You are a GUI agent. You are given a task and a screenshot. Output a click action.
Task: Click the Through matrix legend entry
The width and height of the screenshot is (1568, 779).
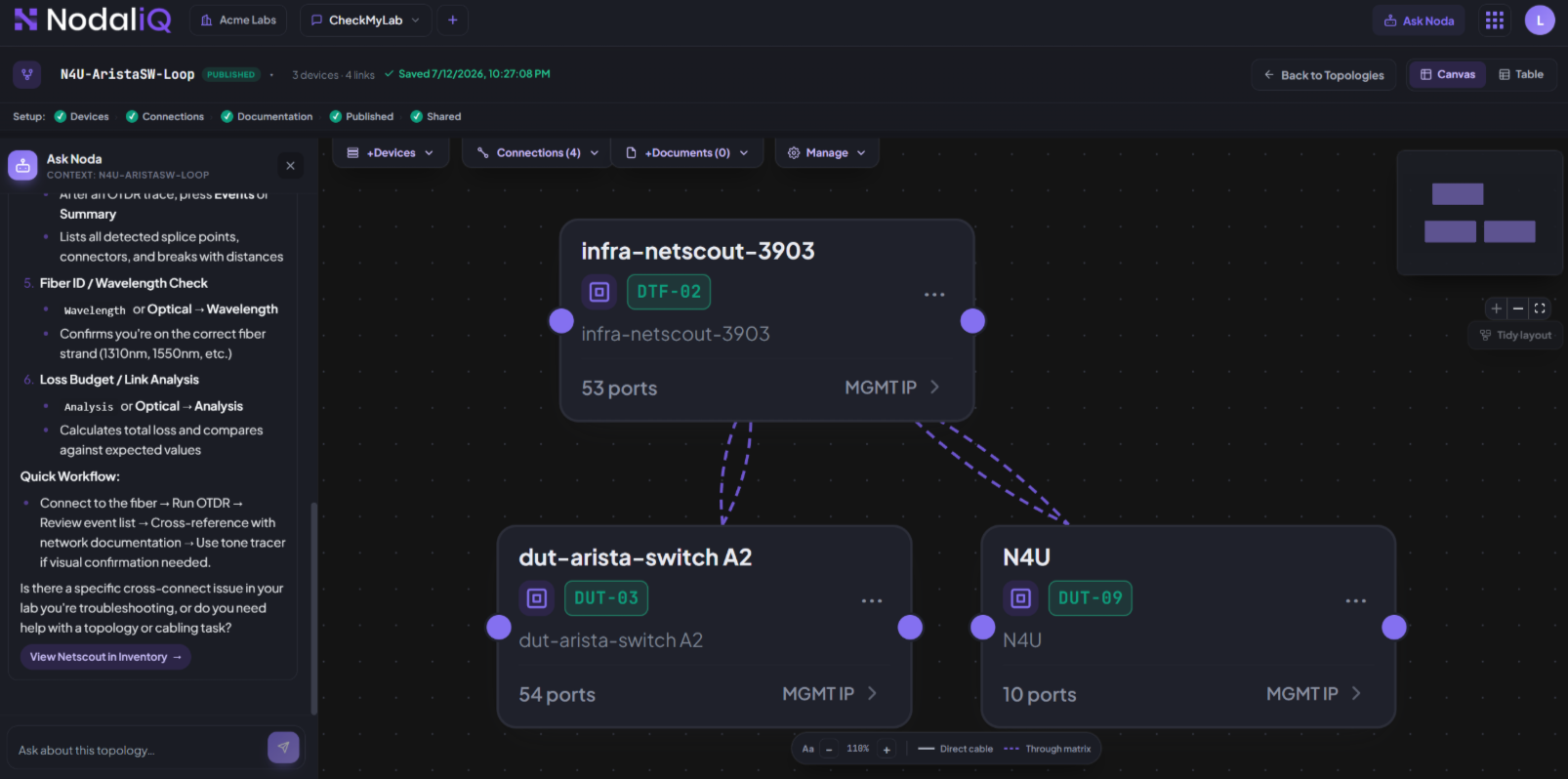tap(1048, 750)
